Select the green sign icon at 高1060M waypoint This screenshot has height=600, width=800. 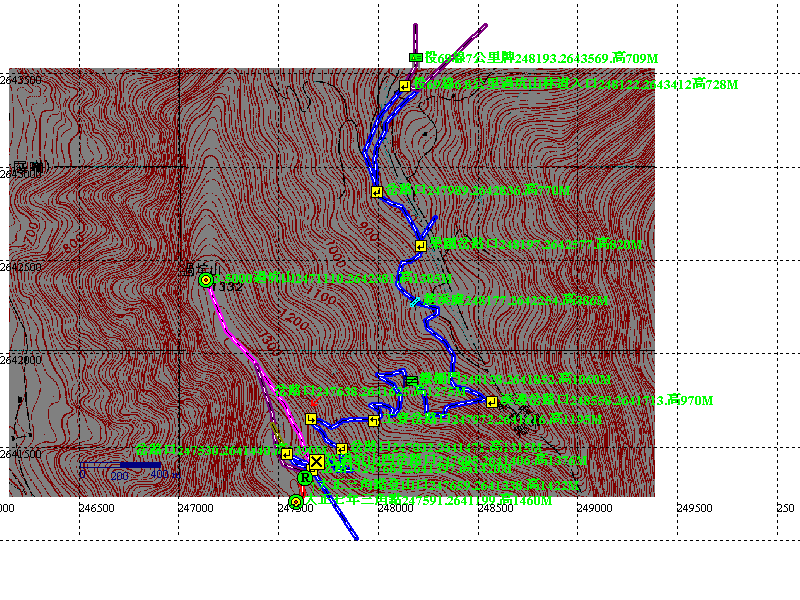[x=411, y=381]
